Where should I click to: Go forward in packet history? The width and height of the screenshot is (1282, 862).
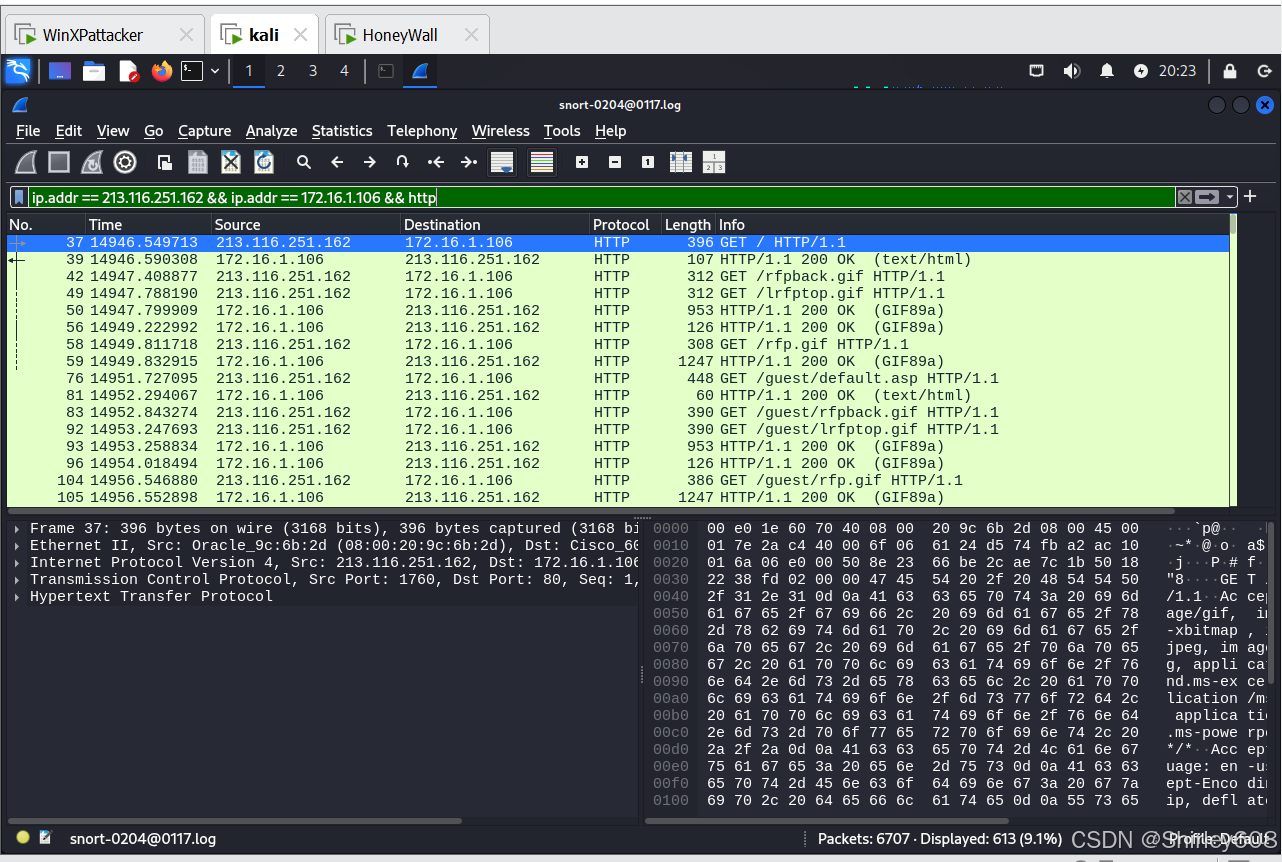(370, 162)
